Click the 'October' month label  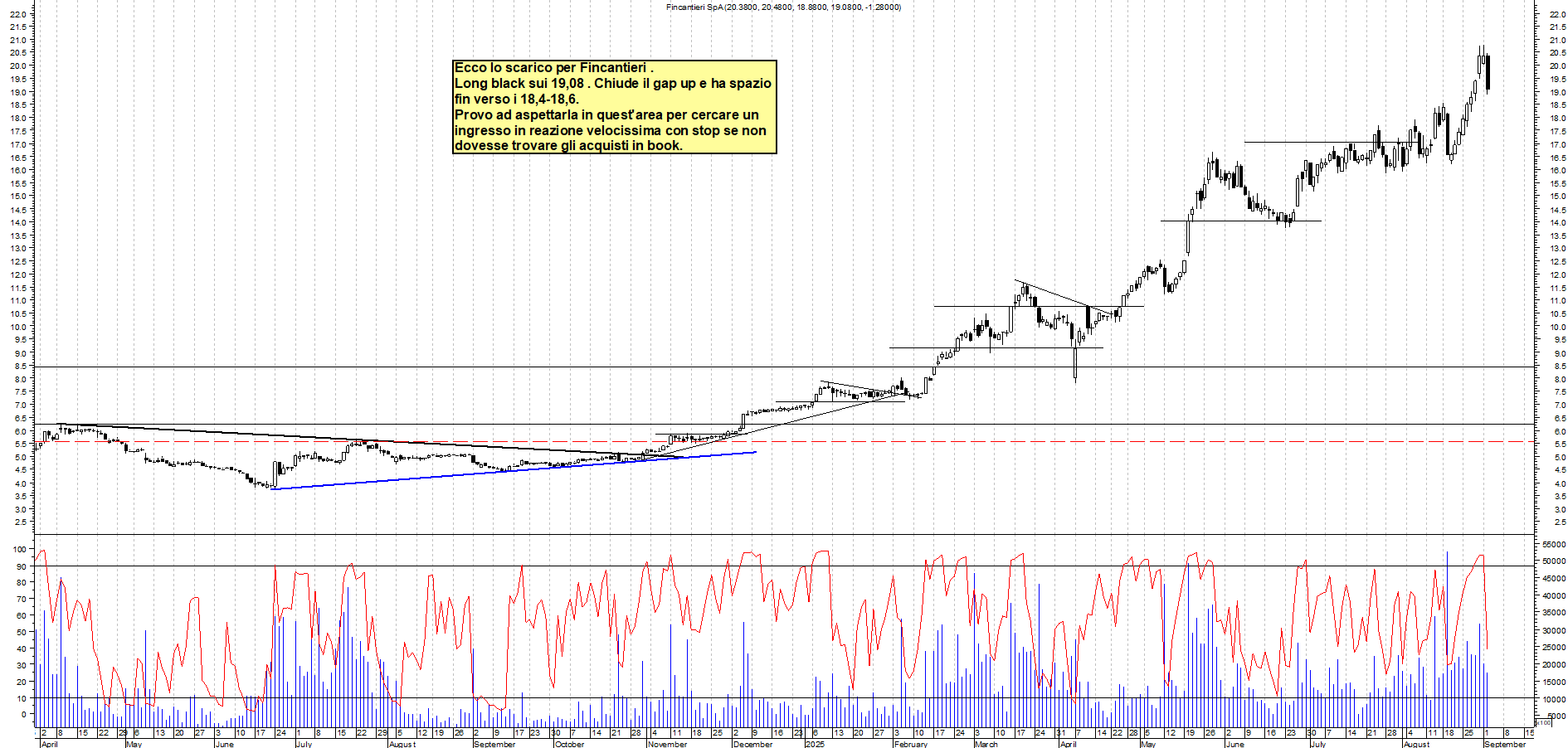[569, 744]
